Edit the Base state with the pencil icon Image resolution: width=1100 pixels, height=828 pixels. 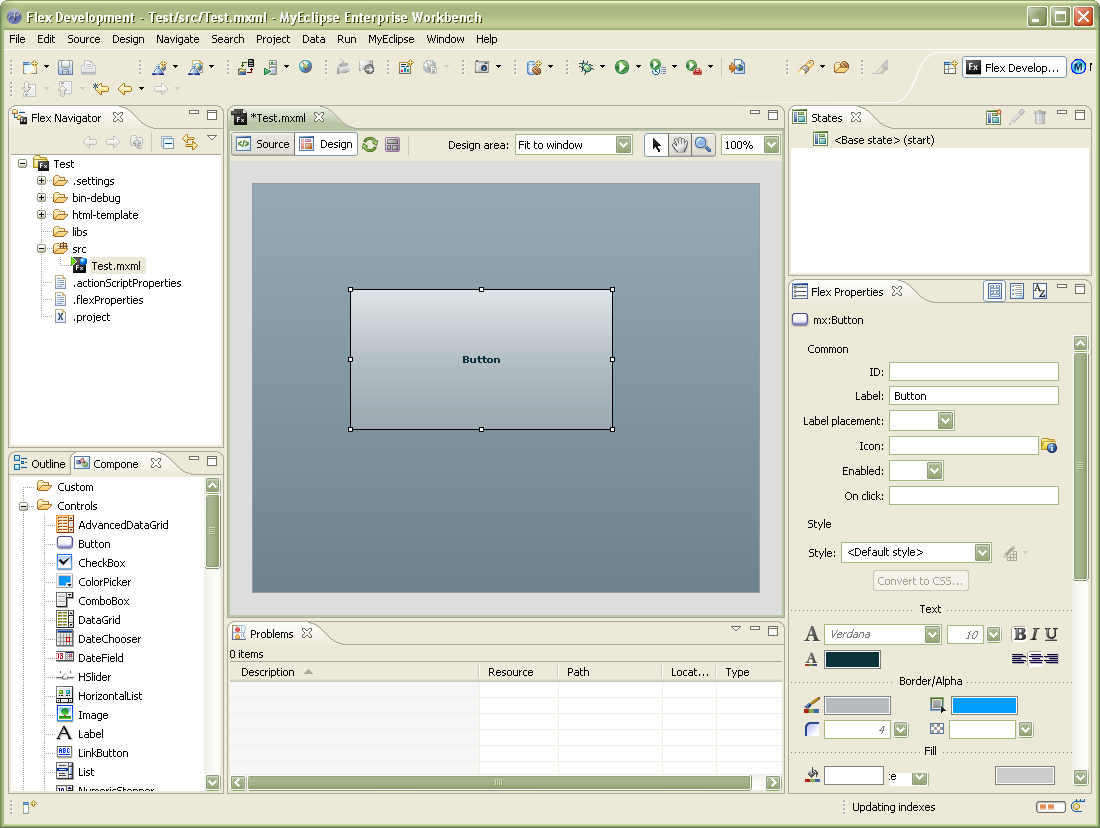(1017, 117)
